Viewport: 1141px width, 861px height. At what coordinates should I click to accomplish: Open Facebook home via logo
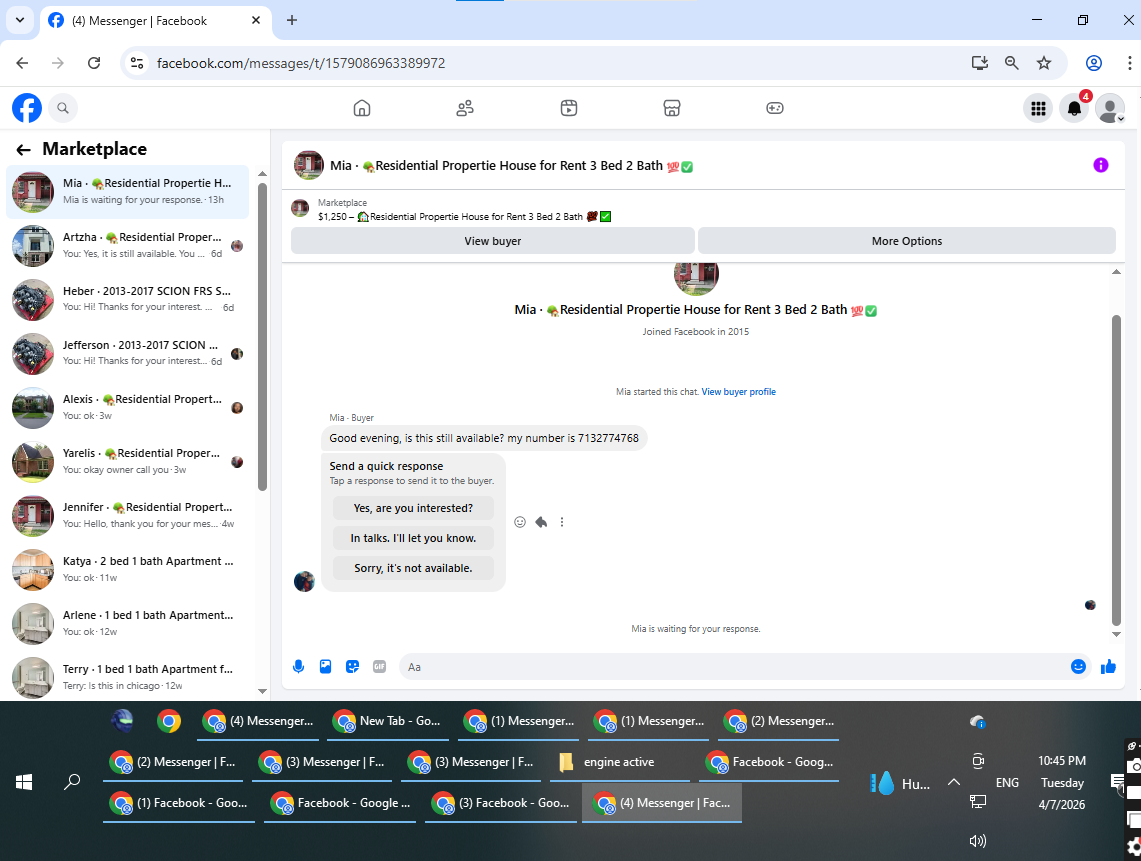point(27,108)
